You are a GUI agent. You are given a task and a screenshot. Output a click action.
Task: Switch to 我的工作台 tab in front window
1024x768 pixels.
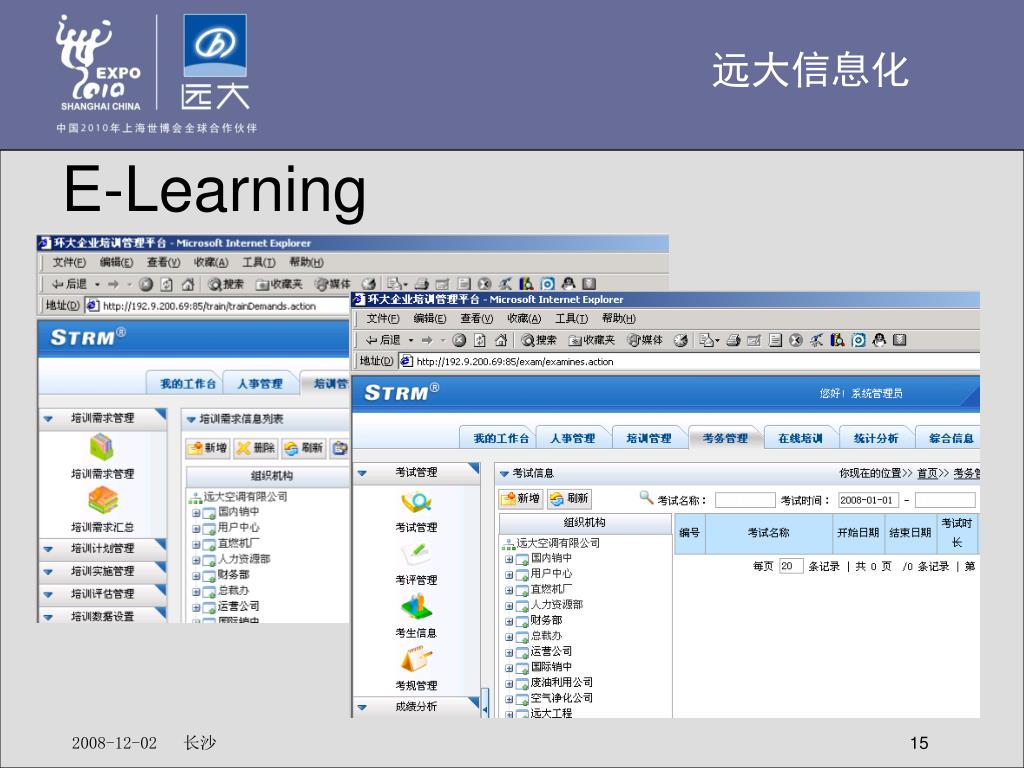click(501, 438)
